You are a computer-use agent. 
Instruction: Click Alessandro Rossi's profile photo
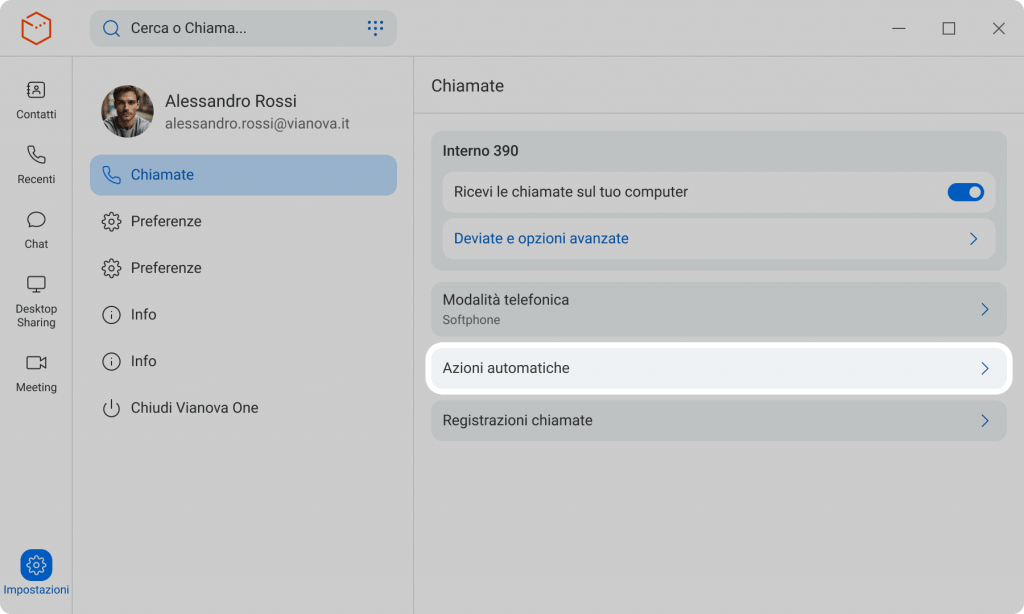(127, 111)
